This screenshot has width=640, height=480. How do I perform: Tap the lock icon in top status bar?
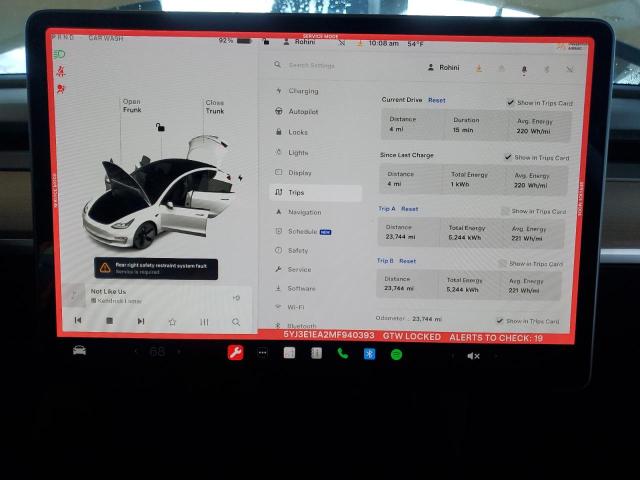coord(266,42)
